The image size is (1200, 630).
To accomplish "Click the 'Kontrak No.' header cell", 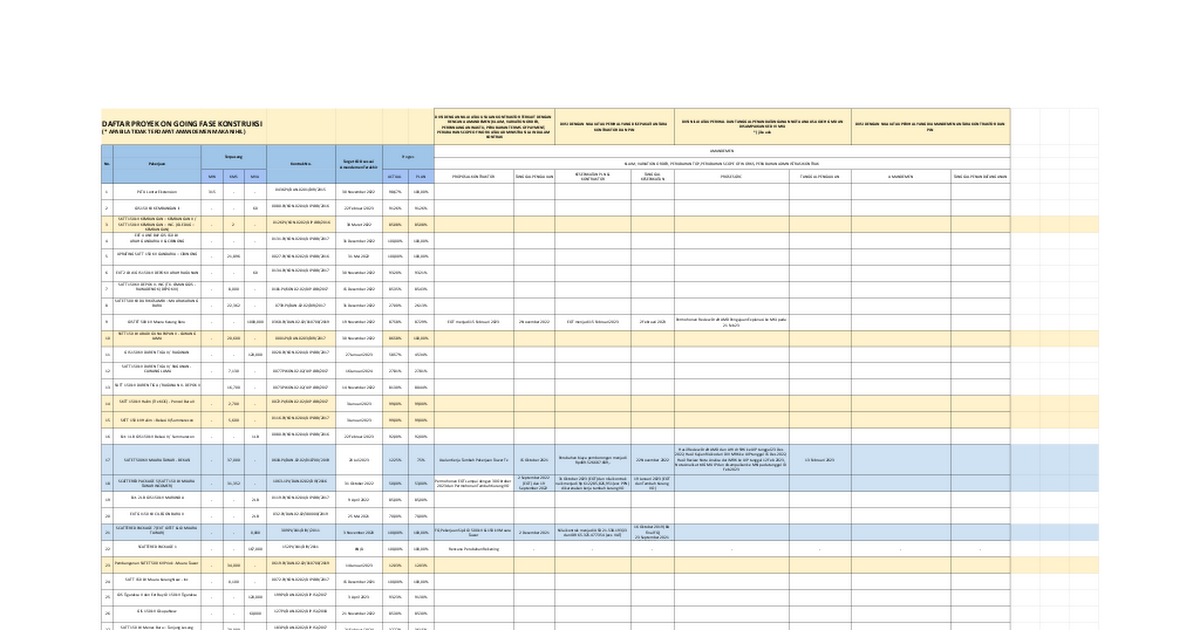I will pos(300,163).
